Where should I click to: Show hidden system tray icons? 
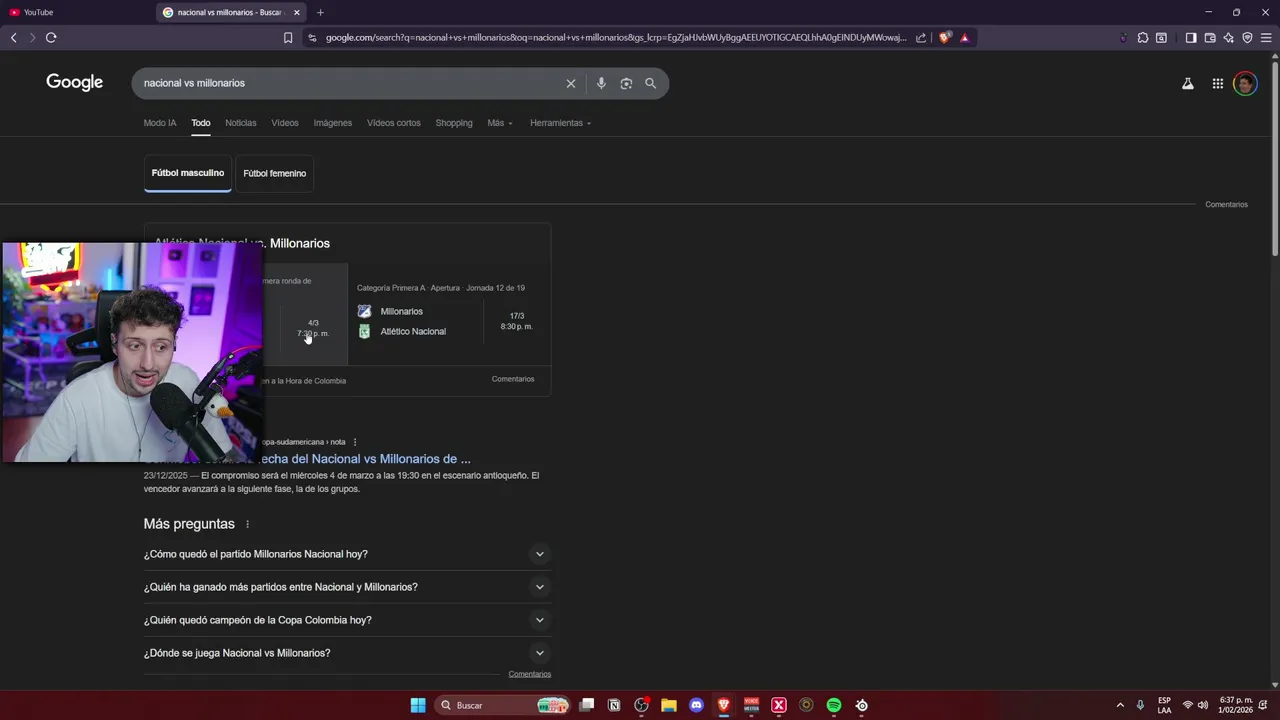click(x=1120, y=705)
